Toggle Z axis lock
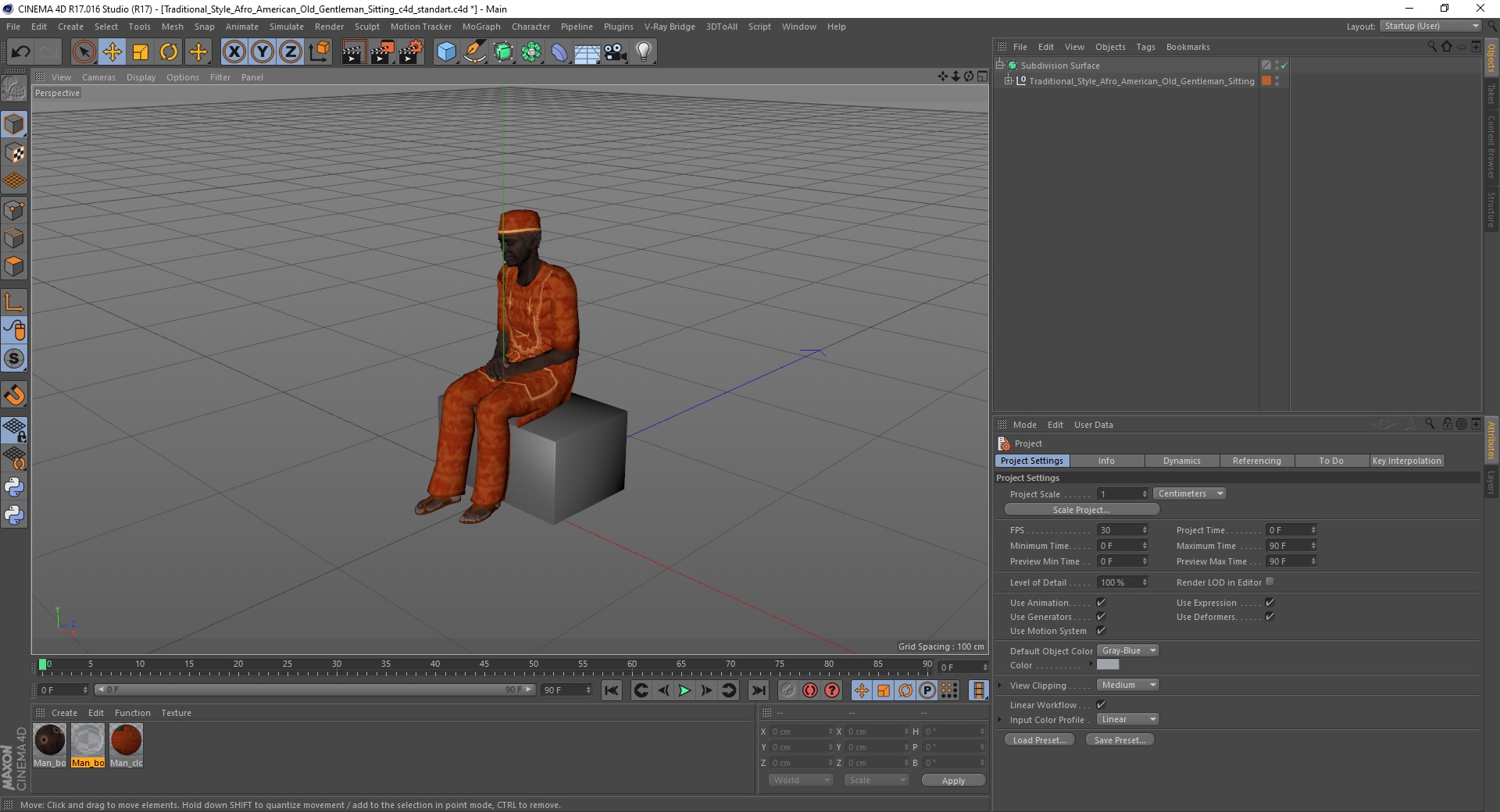Screen dimensions: 1500x812 coord(291,52)
